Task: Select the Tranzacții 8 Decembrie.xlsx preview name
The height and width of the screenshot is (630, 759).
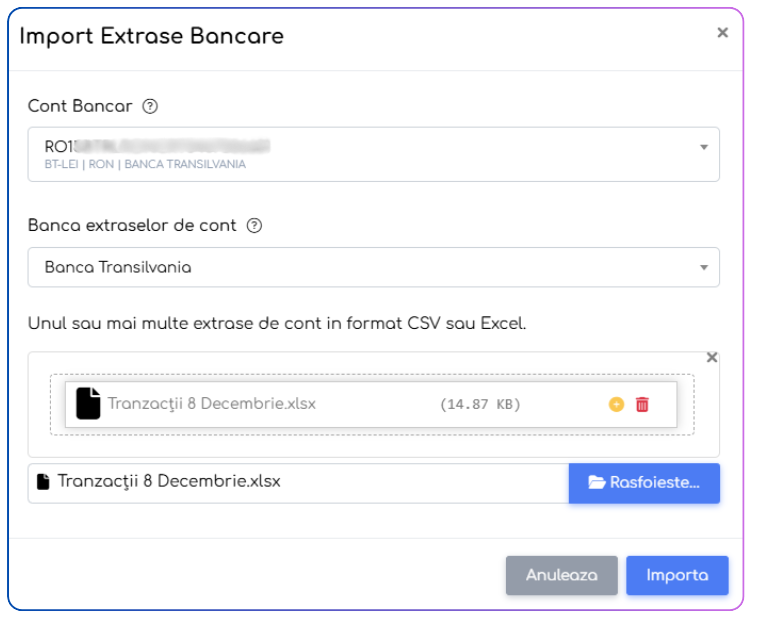Action: [212, 404]
